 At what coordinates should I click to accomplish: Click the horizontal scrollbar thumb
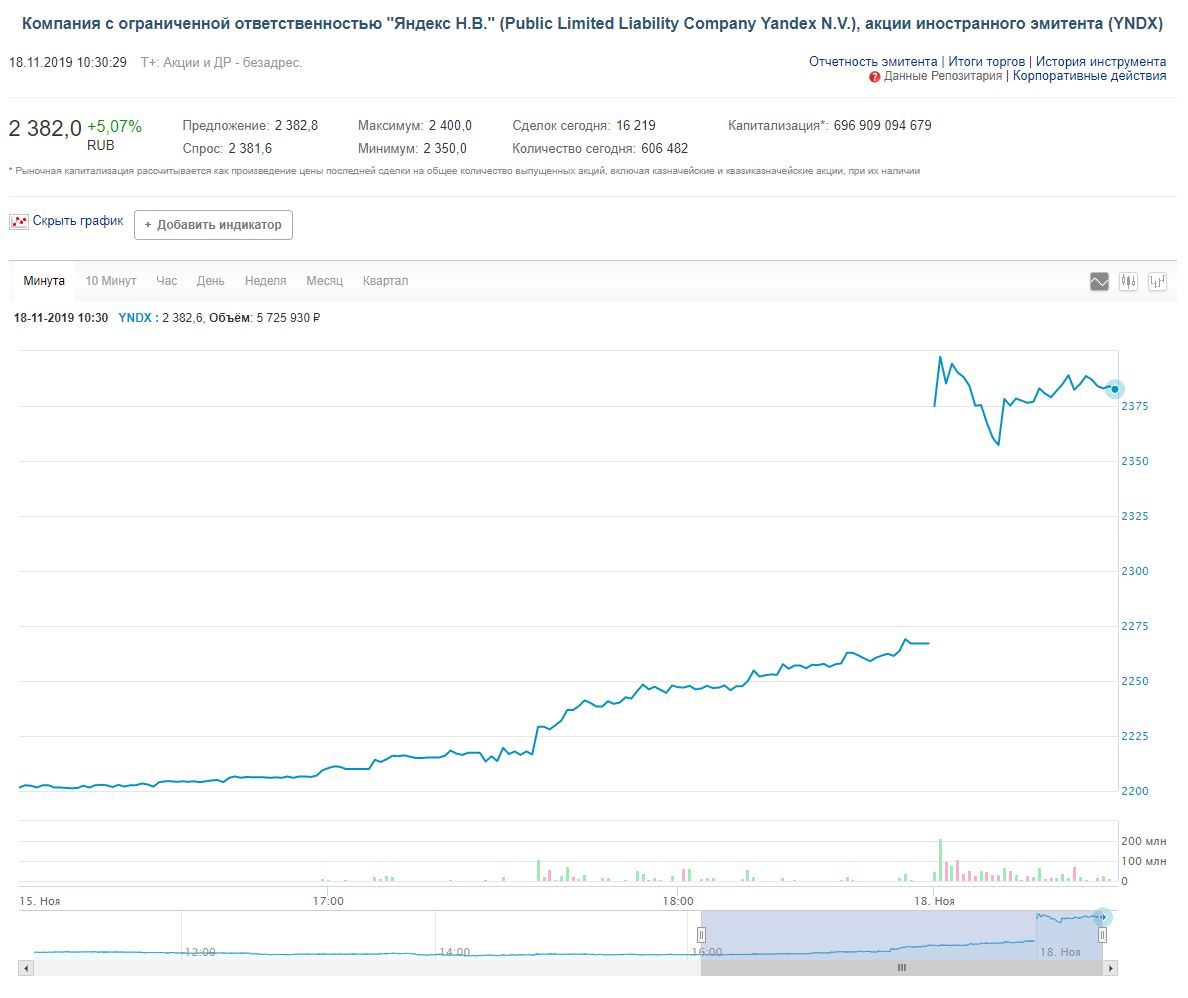(x=901, y=968)
